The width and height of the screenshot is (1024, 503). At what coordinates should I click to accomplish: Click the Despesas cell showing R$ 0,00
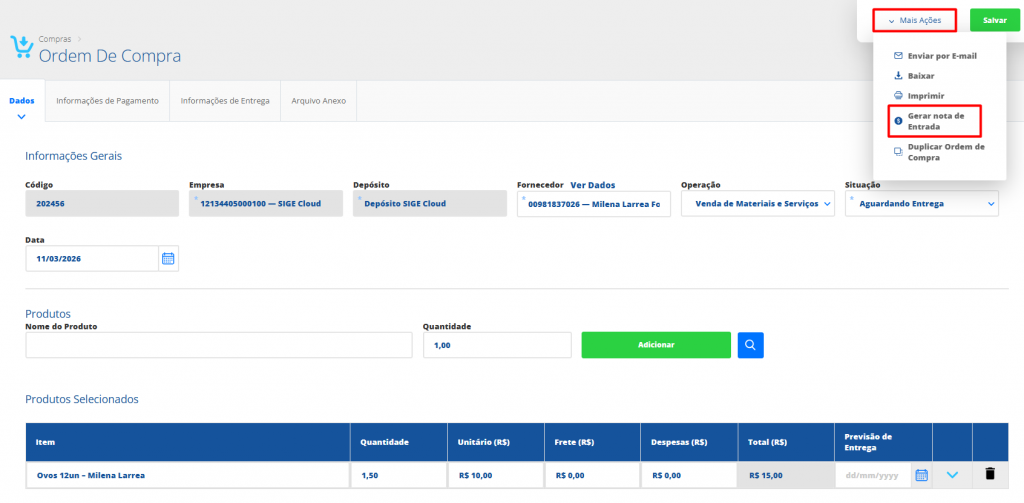[689, 475]
